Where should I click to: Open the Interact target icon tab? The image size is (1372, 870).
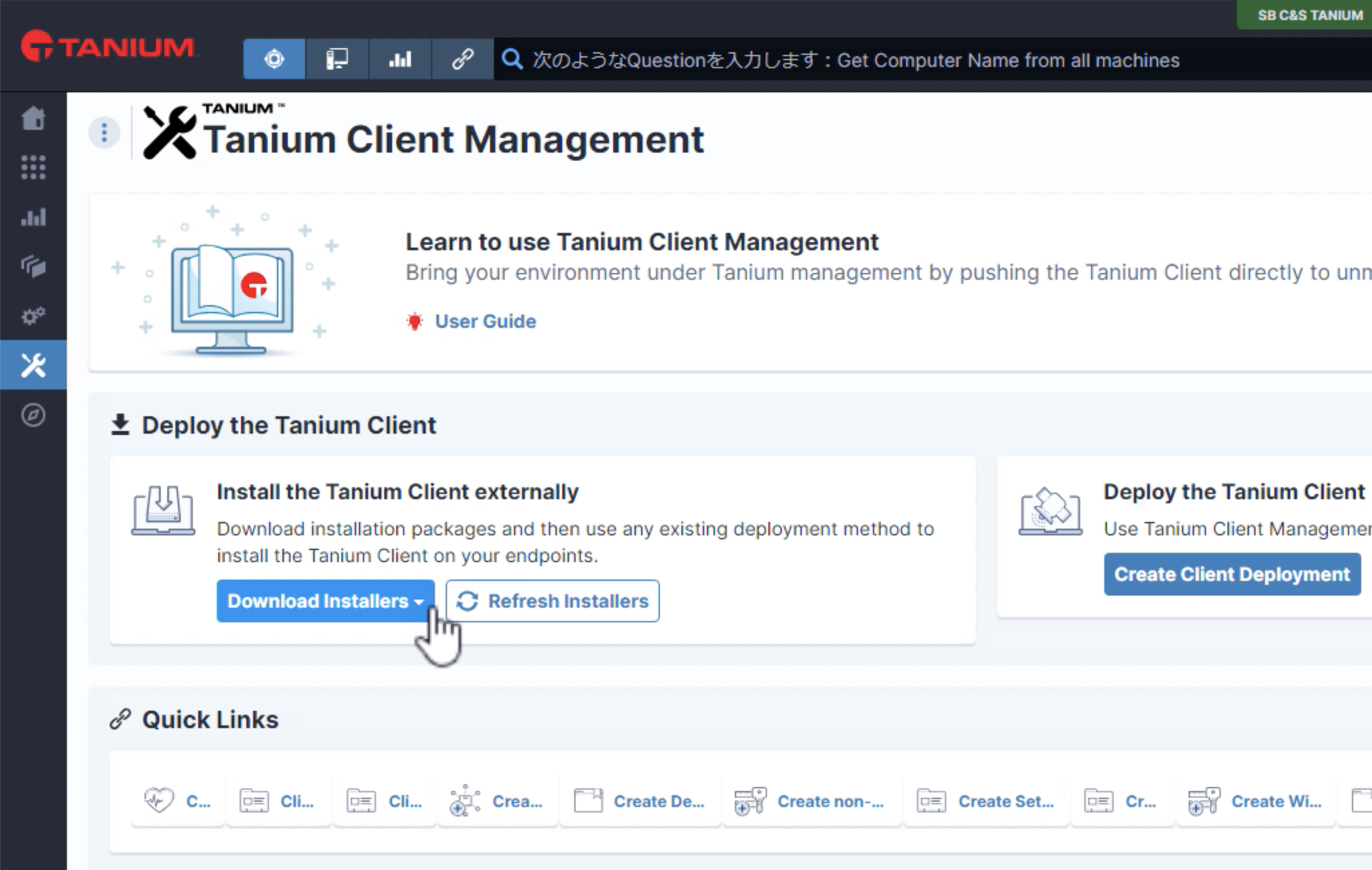[274, 60]
